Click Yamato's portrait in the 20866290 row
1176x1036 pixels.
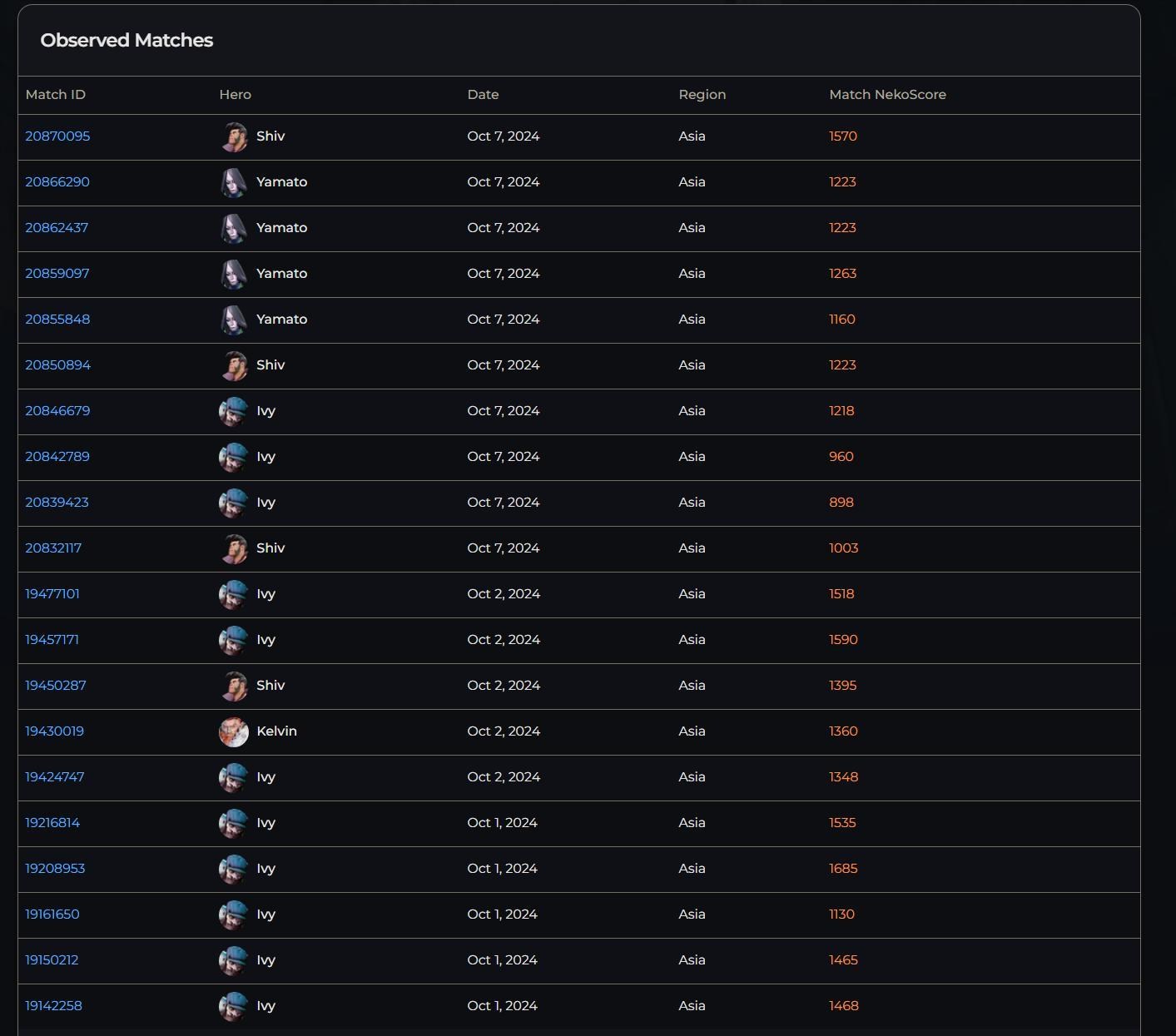tap(234, 183)
